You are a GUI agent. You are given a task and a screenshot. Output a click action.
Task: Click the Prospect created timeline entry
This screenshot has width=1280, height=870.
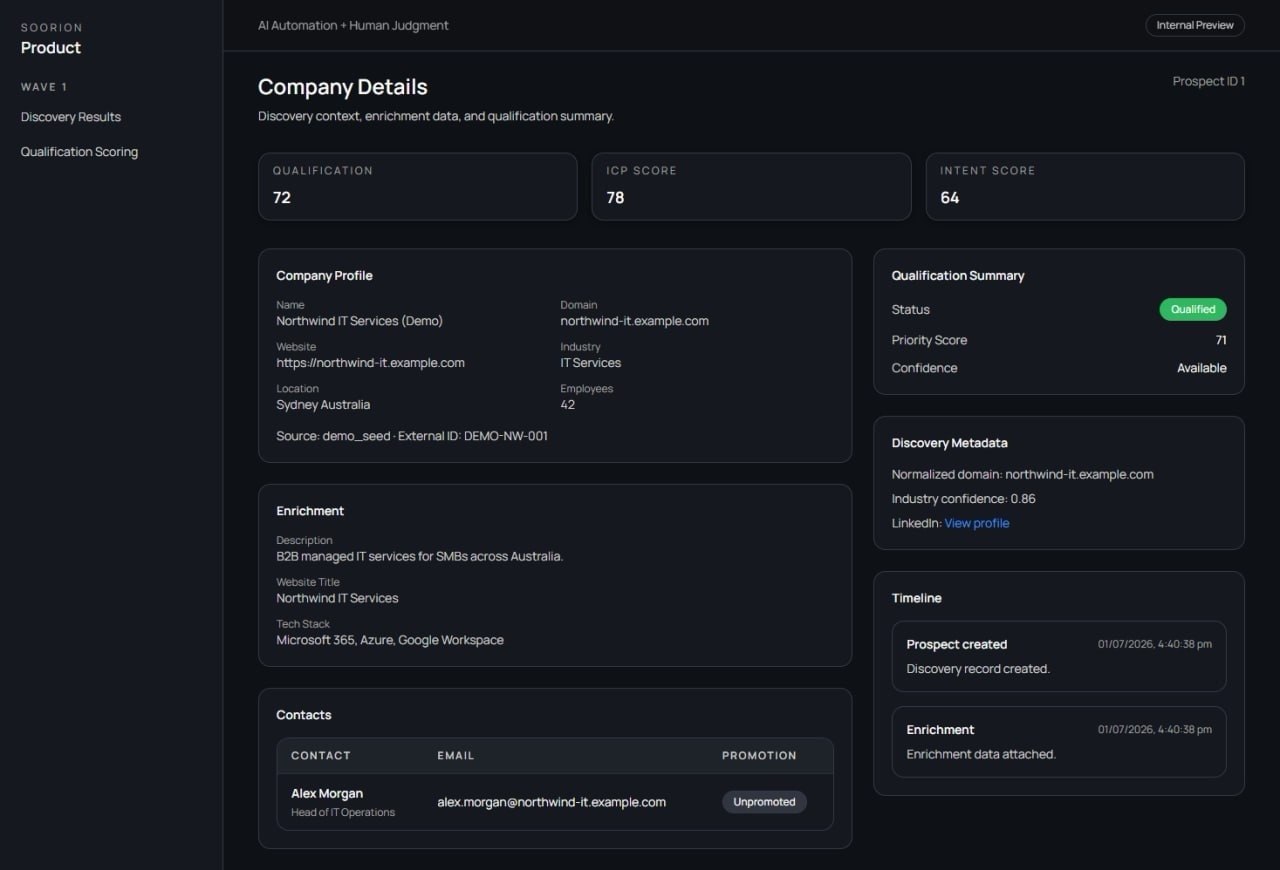[1059, 656]
